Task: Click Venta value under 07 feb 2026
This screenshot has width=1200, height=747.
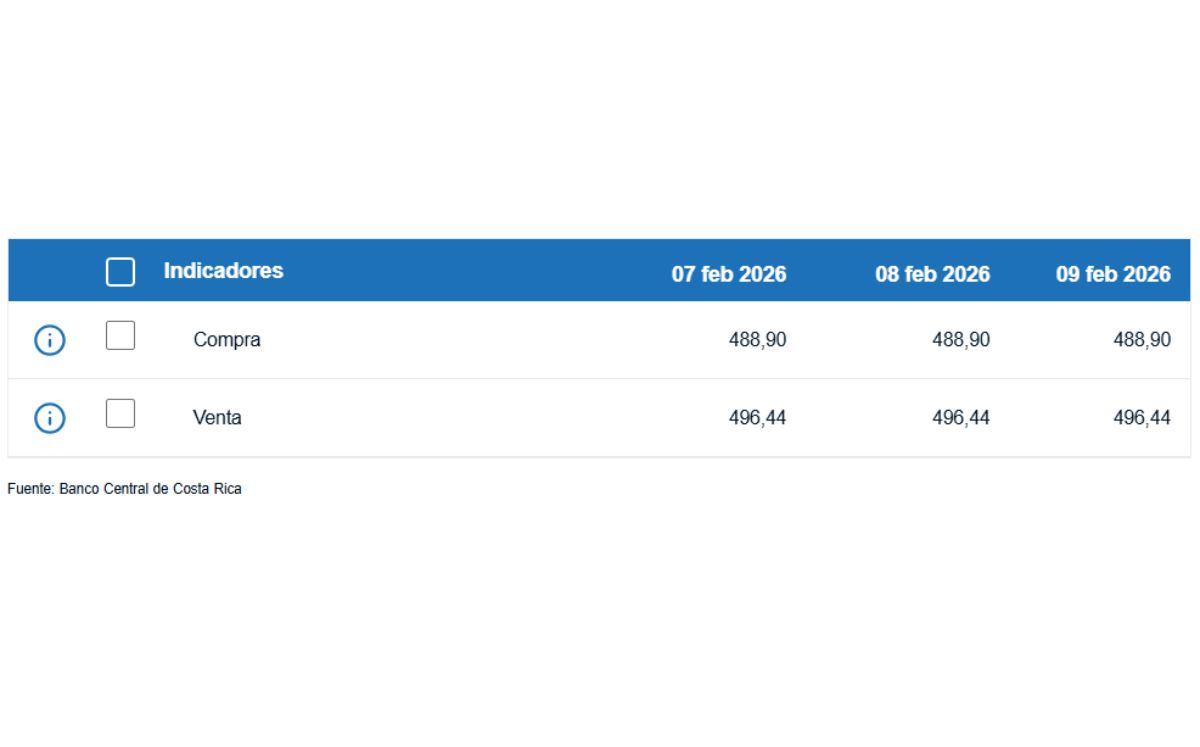Action: 757,418
